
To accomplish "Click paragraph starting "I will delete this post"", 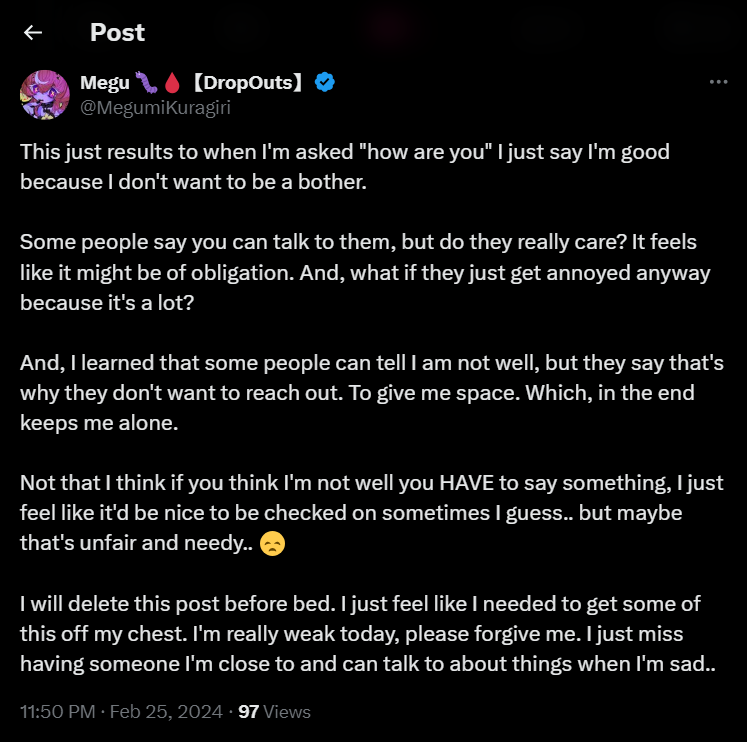I will (368, 634).
